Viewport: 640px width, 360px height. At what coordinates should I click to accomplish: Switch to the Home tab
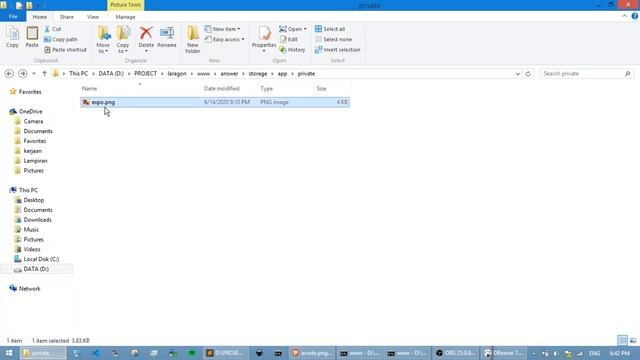point(40,17)
